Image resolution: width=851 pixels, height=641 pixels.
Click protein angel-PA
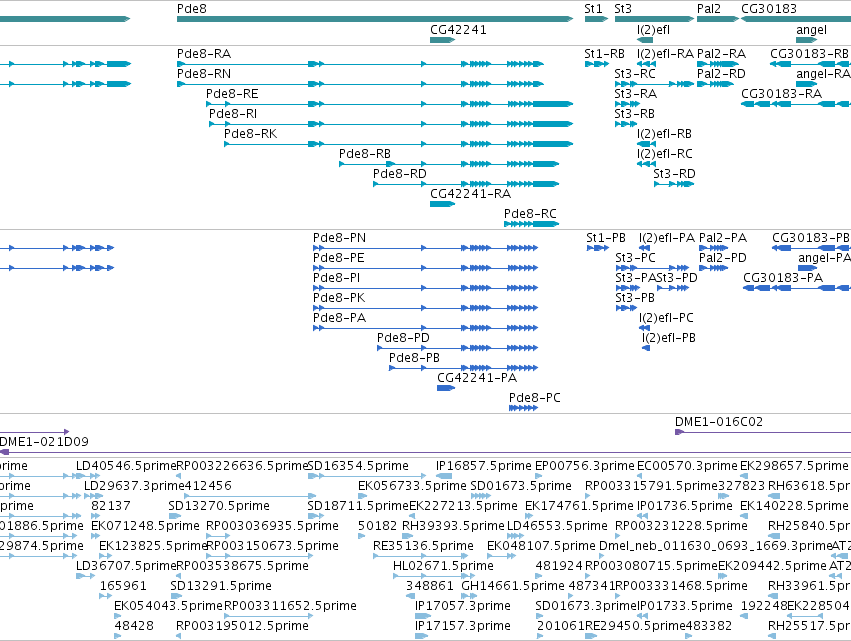808,268
